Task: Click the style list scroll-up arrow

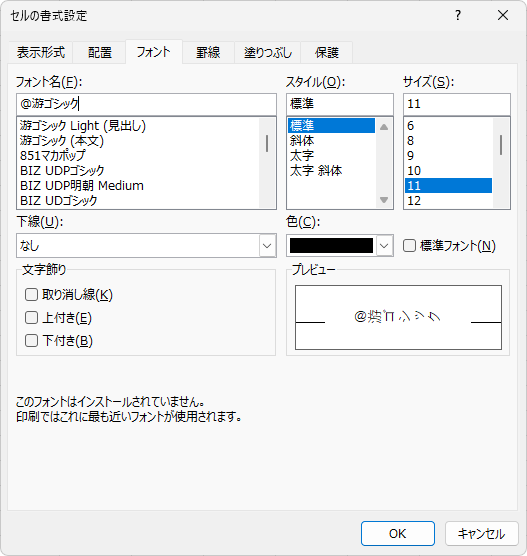Action: pos(384,127)
